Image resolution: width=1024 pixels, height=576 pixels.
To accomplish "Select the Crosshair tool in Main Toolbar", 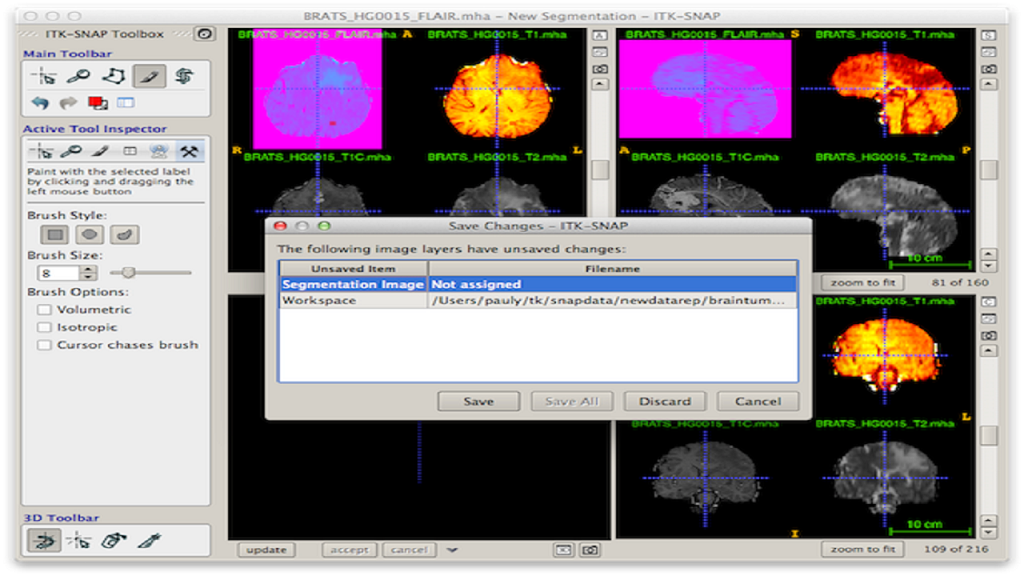I will pyautogui.click(x=43, y=76).
